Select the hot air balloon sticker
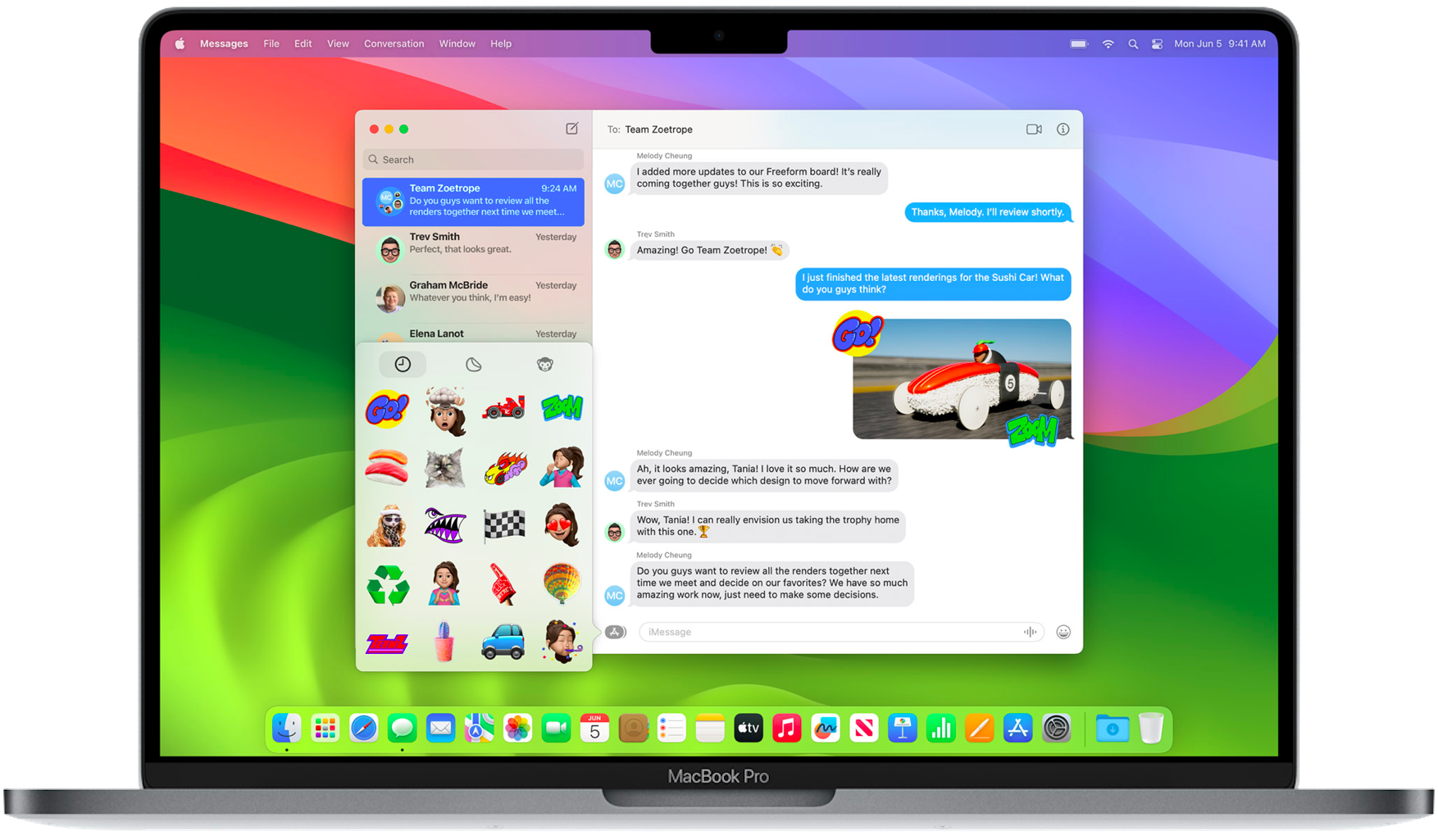Viewport: 1438px width, 840px height. pos(562,583)
